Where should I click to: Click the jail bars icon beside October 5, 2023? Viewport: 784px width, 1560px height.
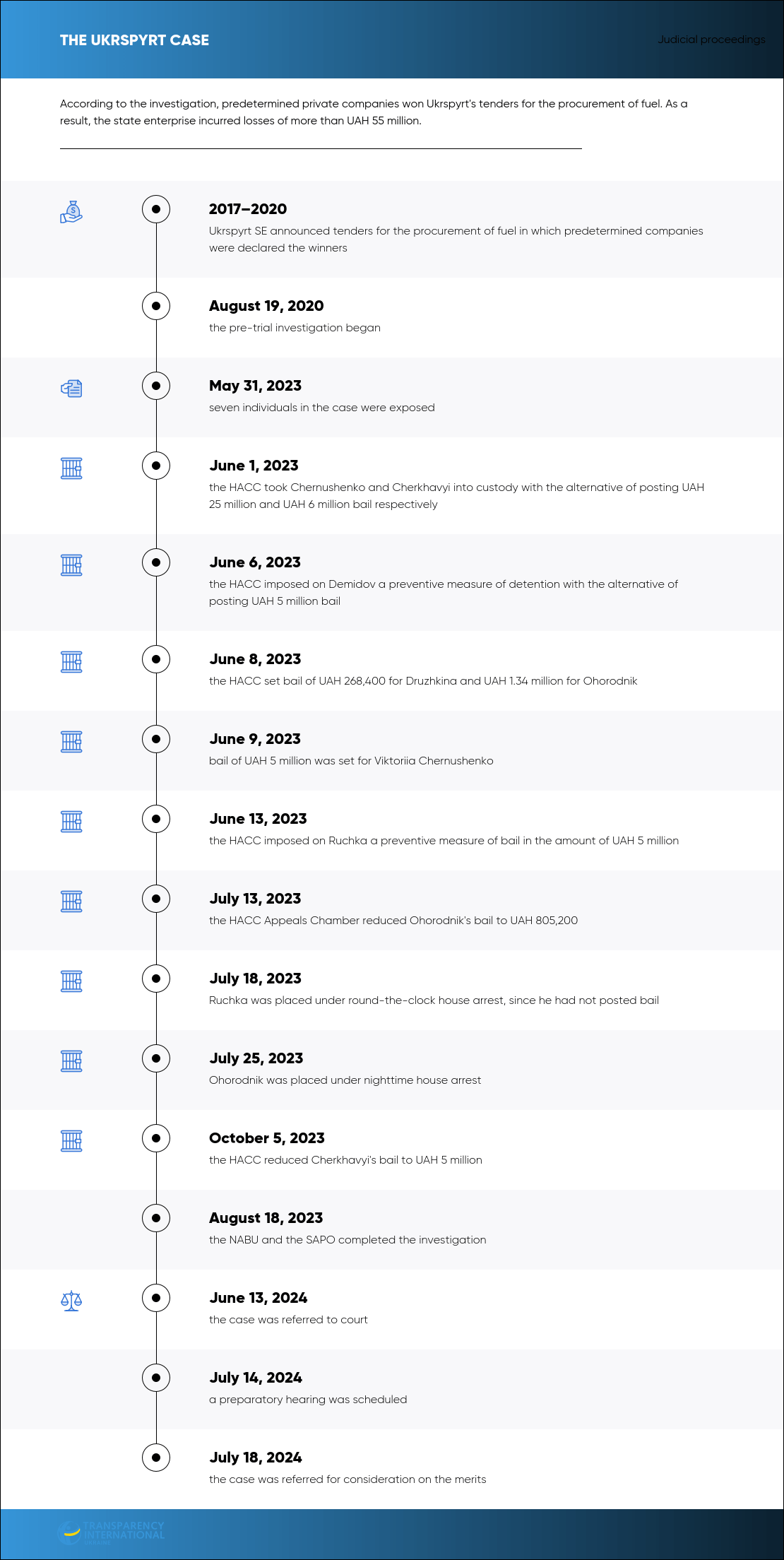[x=71, y=1140]
